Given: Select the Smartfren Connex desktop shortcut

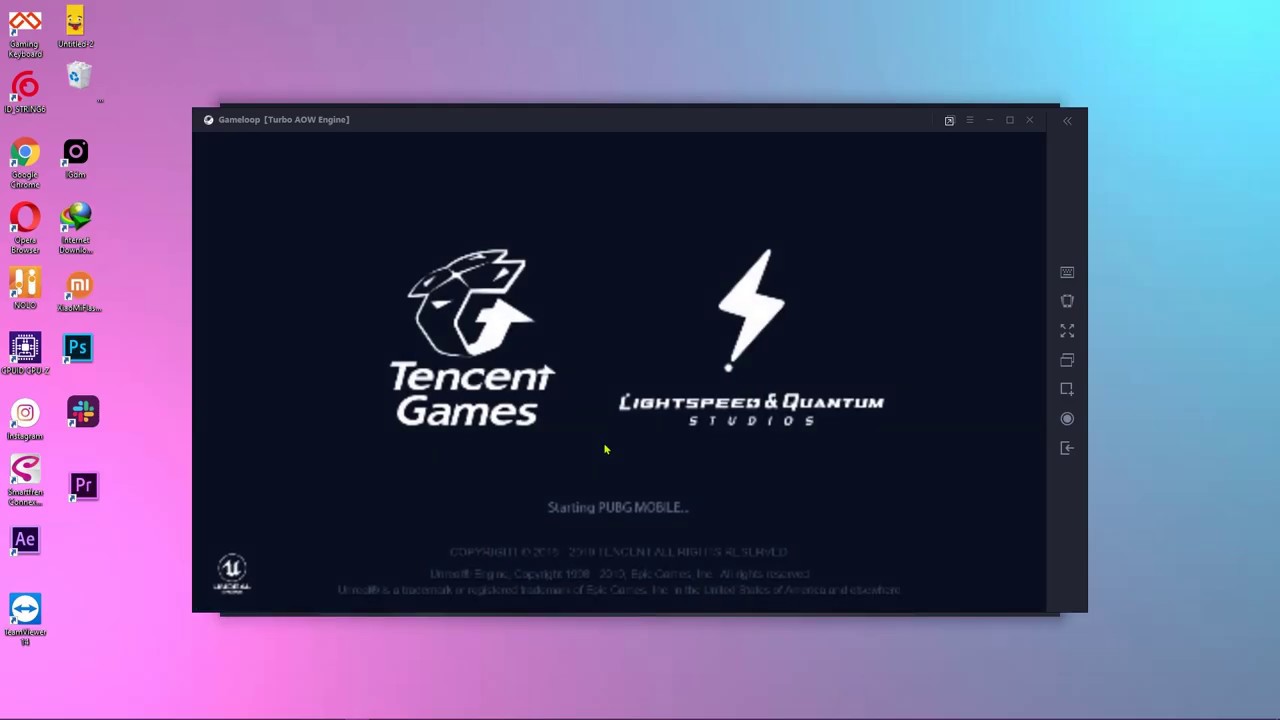Looking at the screenshot, I should click(x=25, y=482).
